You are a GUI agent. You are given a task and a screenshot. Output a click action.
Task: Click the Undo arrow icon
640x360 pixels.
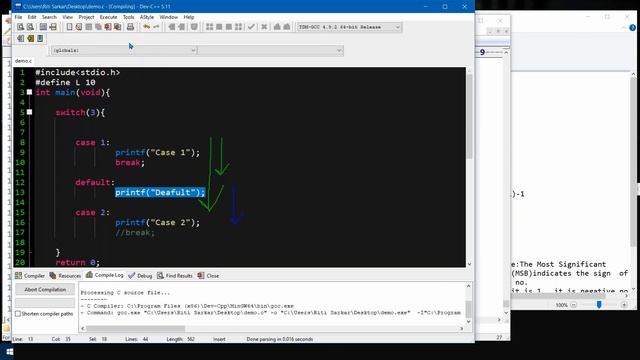(146, 27)
